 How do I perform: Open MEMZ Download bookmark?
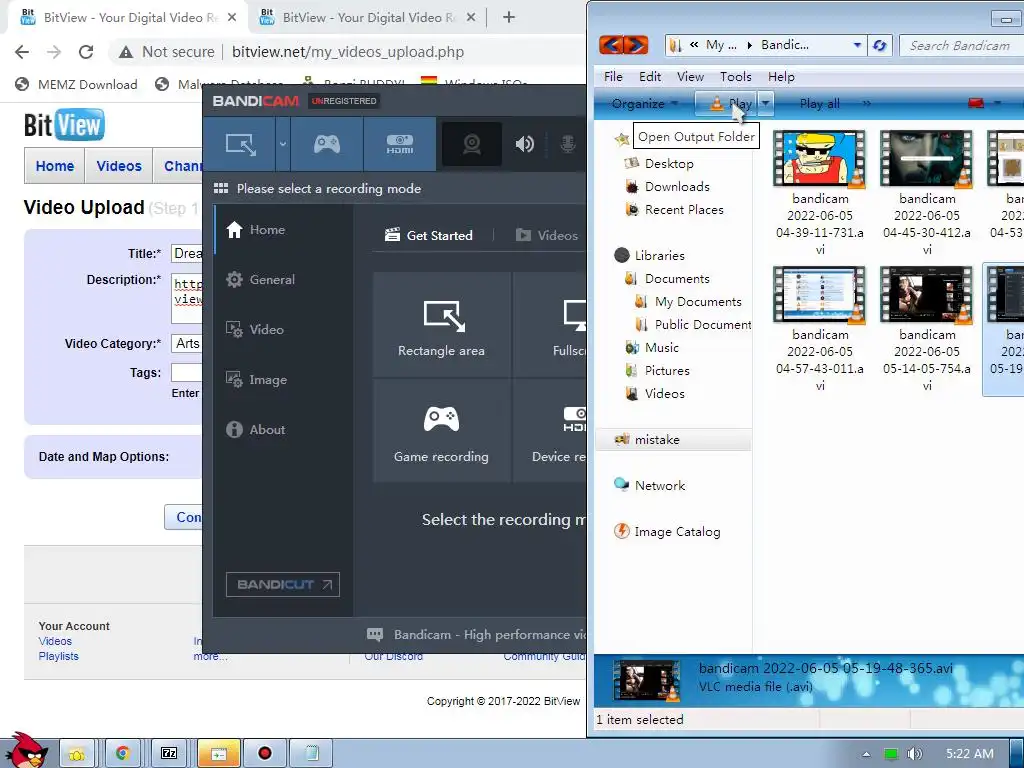pyautogui.click(x=76, y=84)
